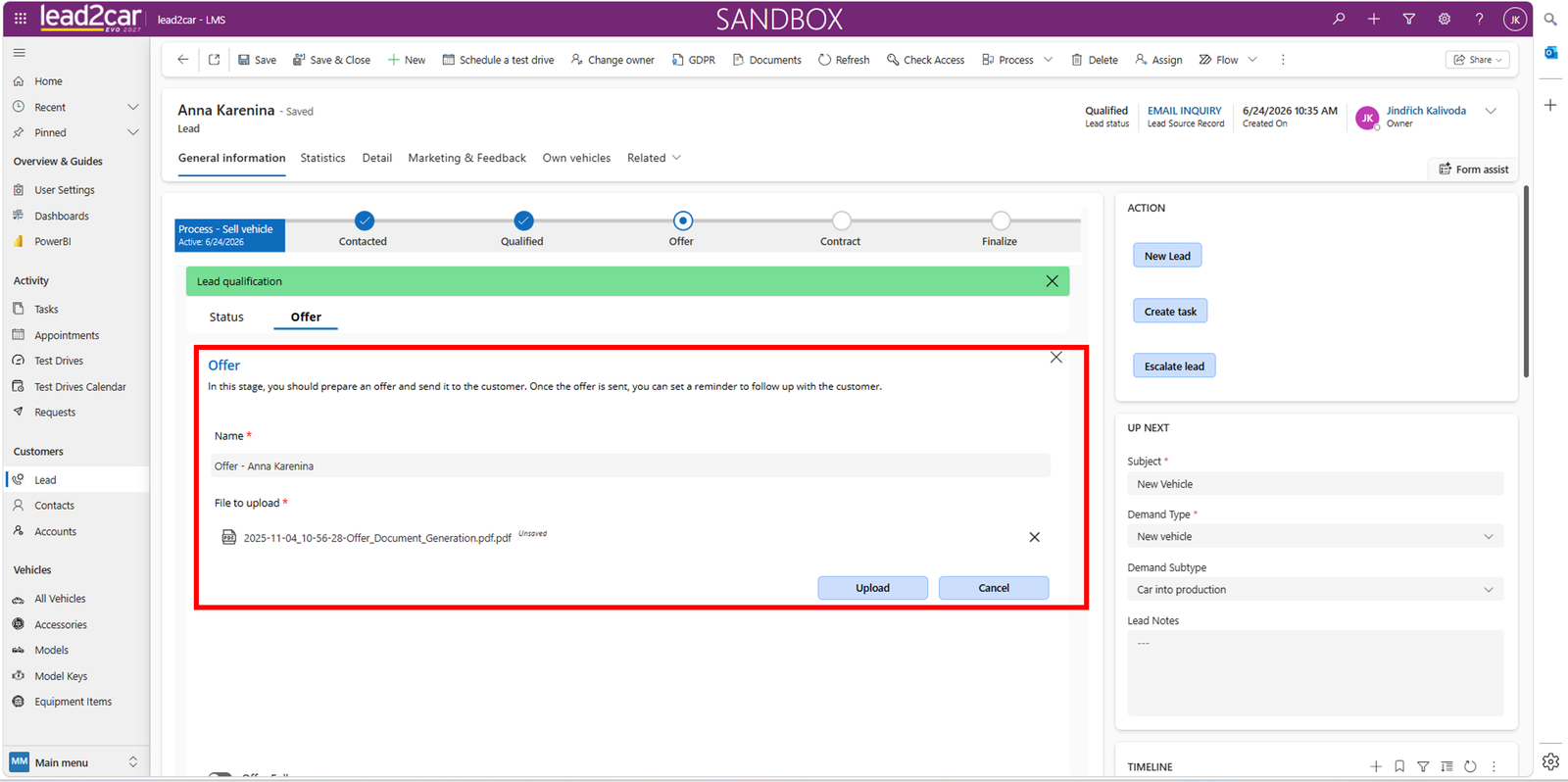
Task: Open the Related tab dropdown
Action: coord(655,158)
